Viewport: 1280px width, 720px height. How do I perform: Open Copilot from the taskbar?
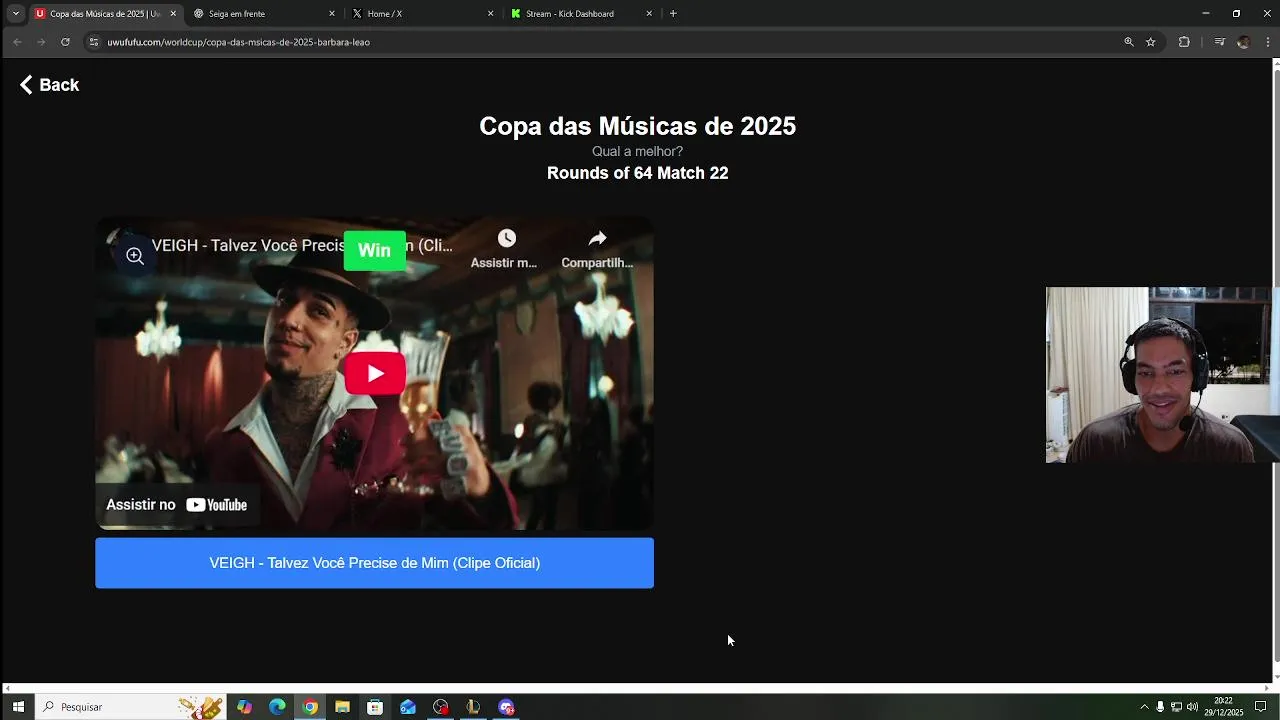coord(245,707)
